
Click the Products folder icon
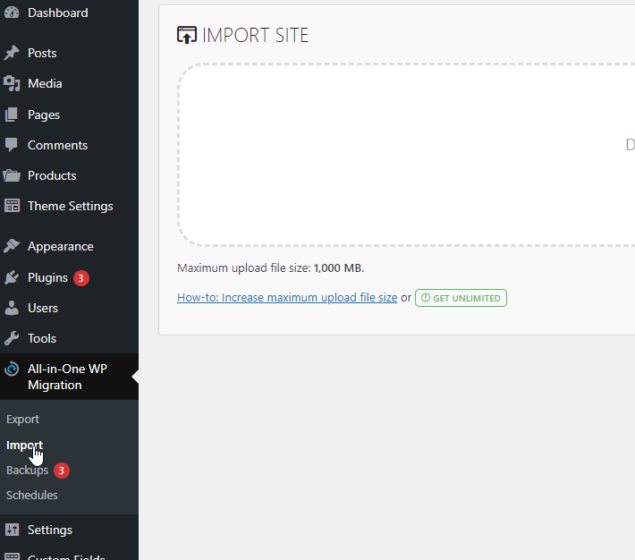pos(12,176)
